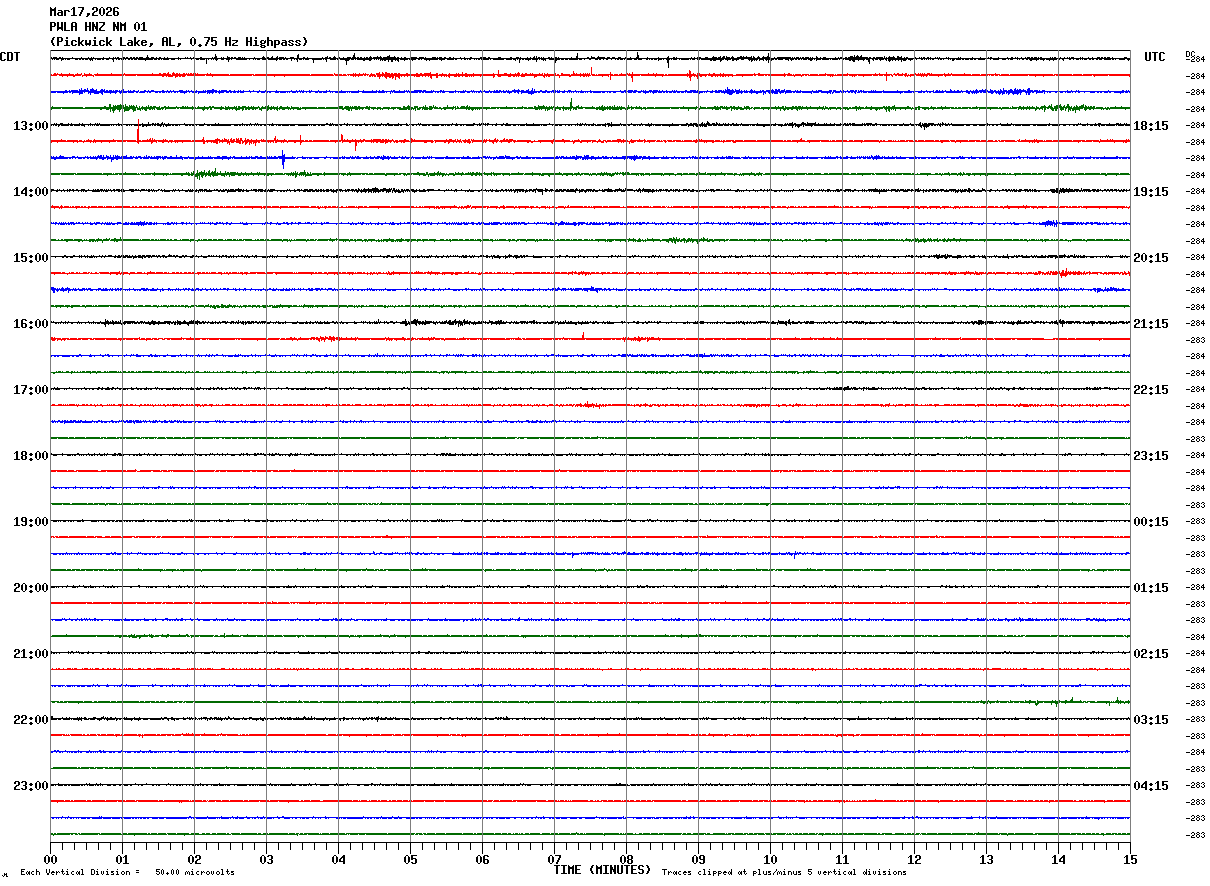Click minute "07" on the bottom time axis
1210x886 pixels.
[x=554, y=859]
